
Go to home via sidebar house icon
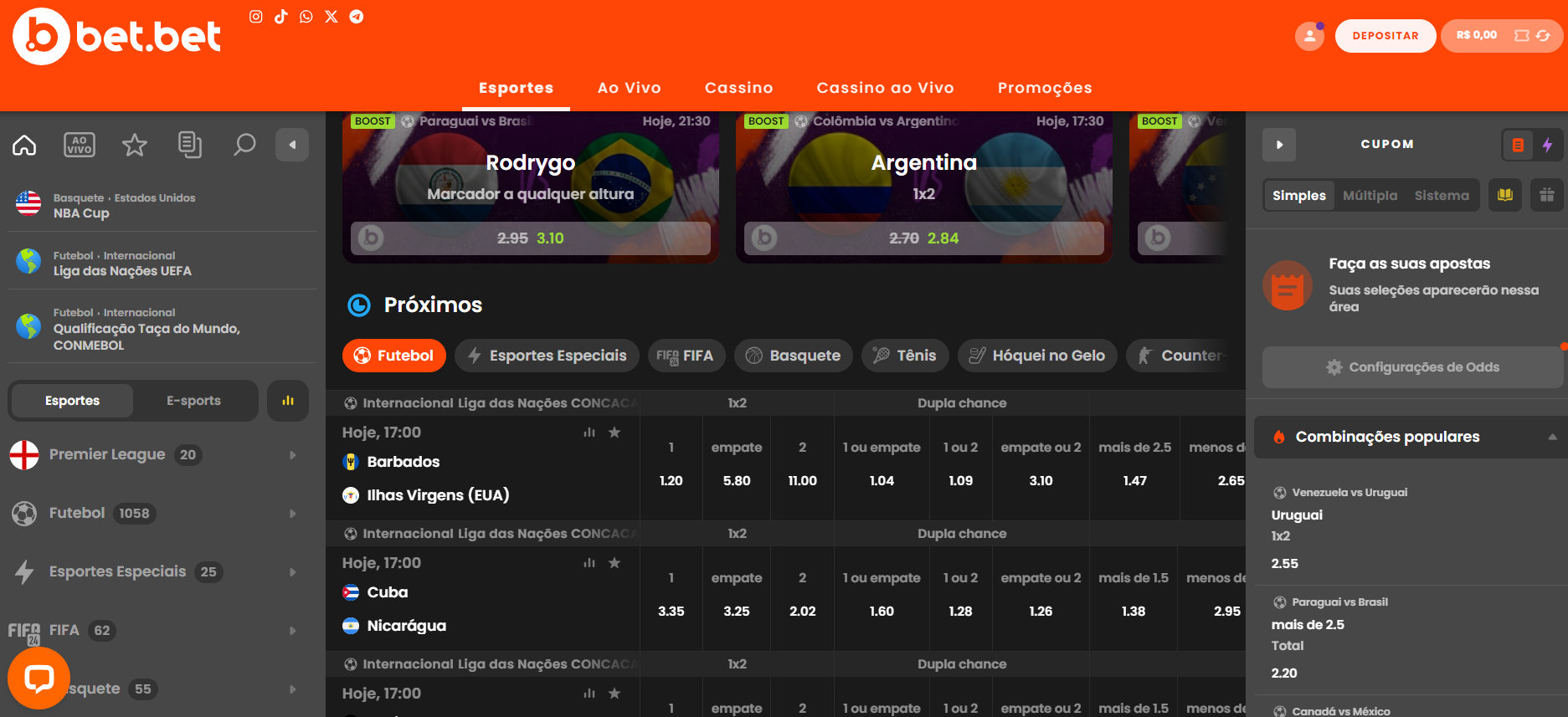tap(24, 145)
